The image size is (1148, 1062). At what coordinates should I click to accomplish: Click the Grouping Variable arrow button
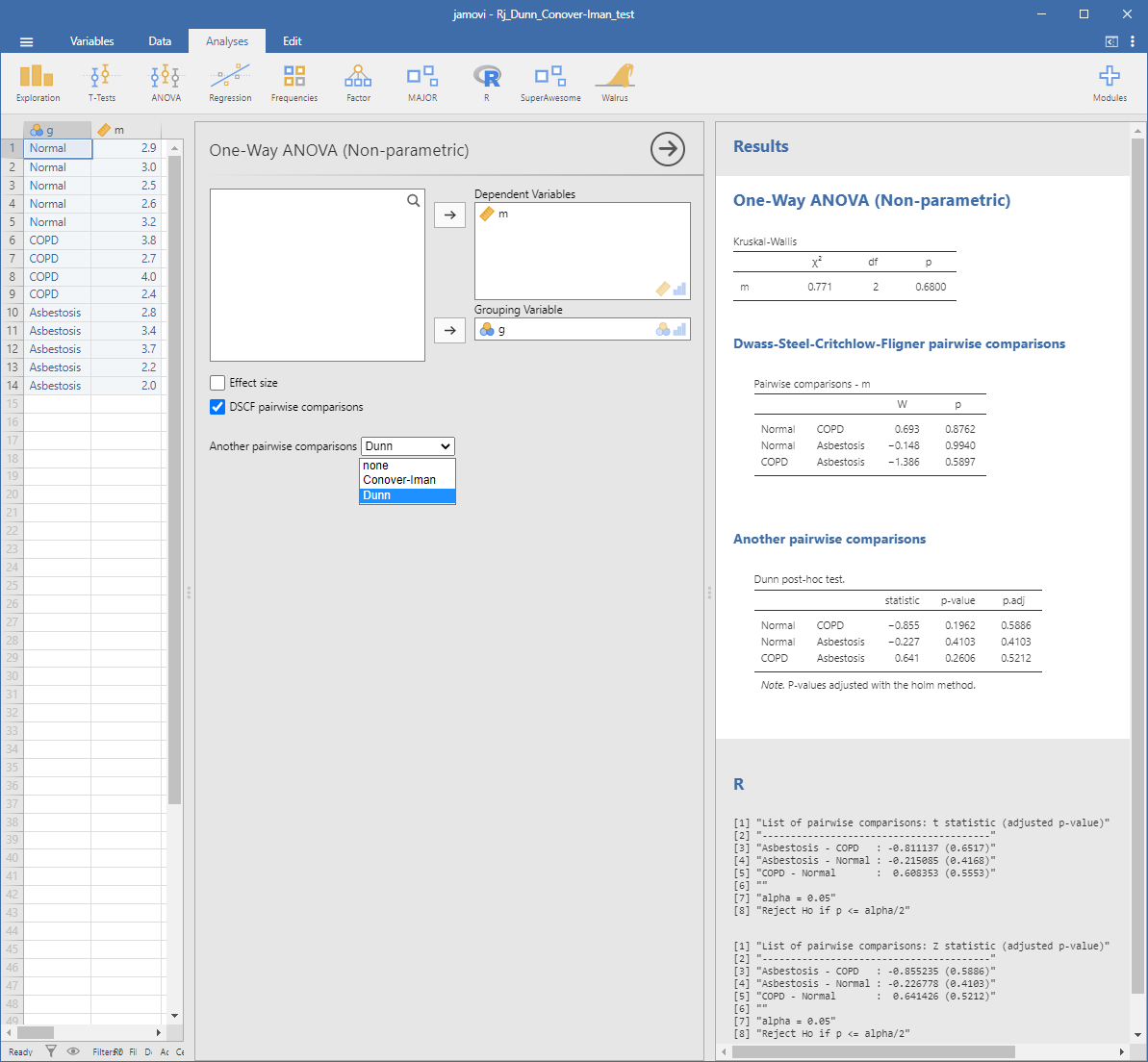[x=449, y=330]
